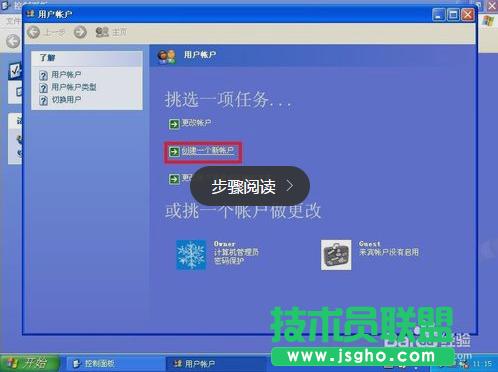Go to the Home (主页) toolbar button
Viewport: 498px width, 372px height.
pos(111,32)
